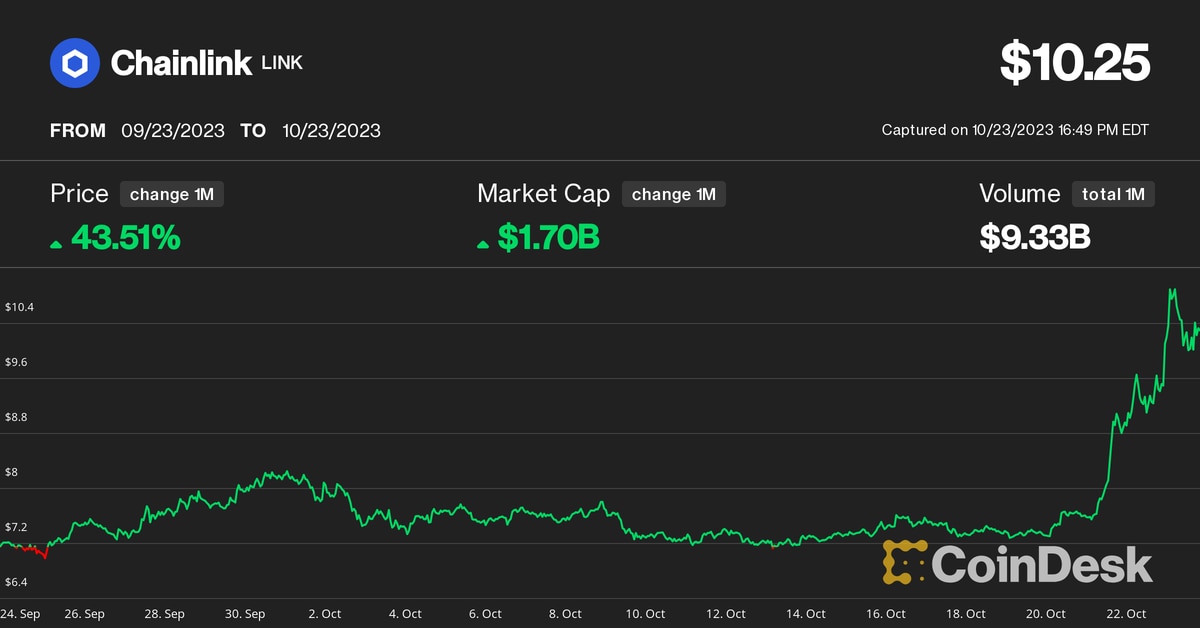Select the Price section header
This screenshot has width=1200, height=628.
click(79, 193)
